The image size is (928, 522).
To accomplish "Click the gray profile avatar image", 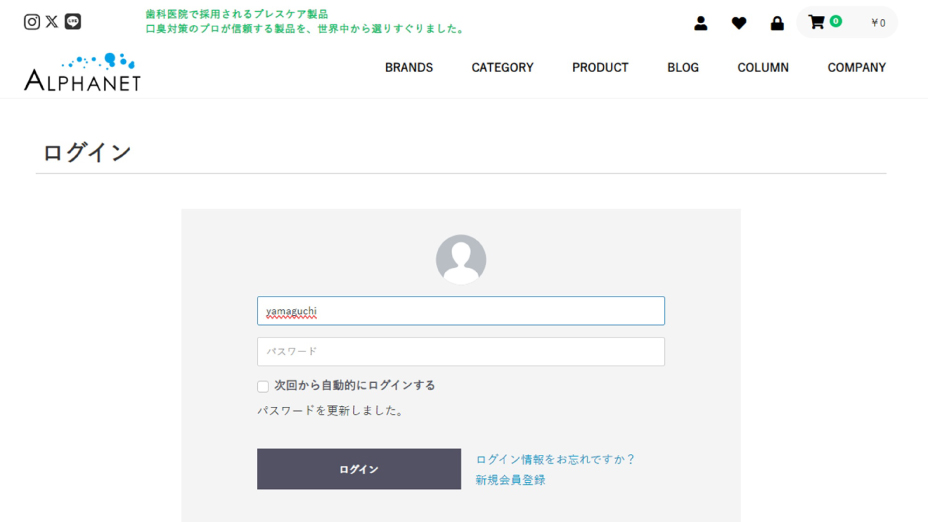I will click(x=461, y=260).
